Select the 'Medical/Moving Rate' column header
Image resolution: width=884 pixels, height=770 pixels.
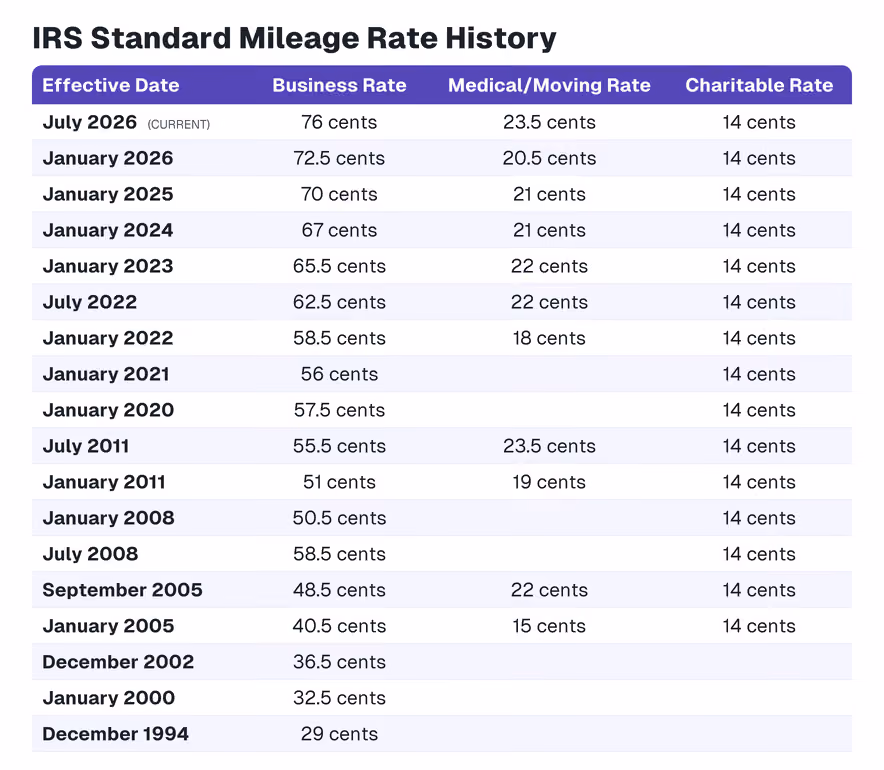549,85
